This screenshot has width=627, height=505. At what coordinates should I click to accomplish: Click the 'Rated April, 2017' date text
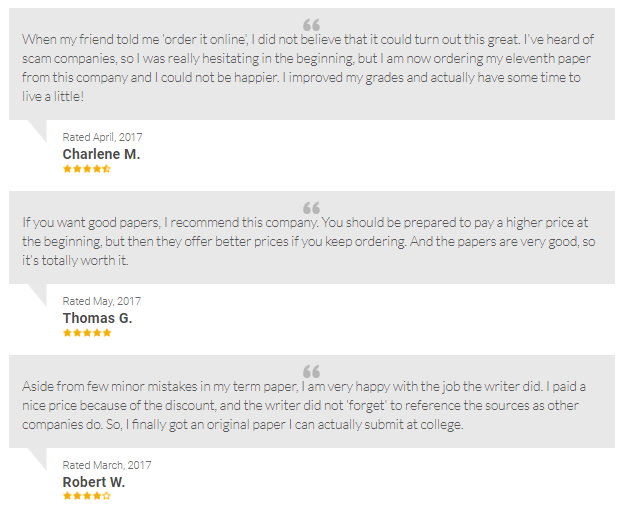pyautogui.click(x=102, y=137)
